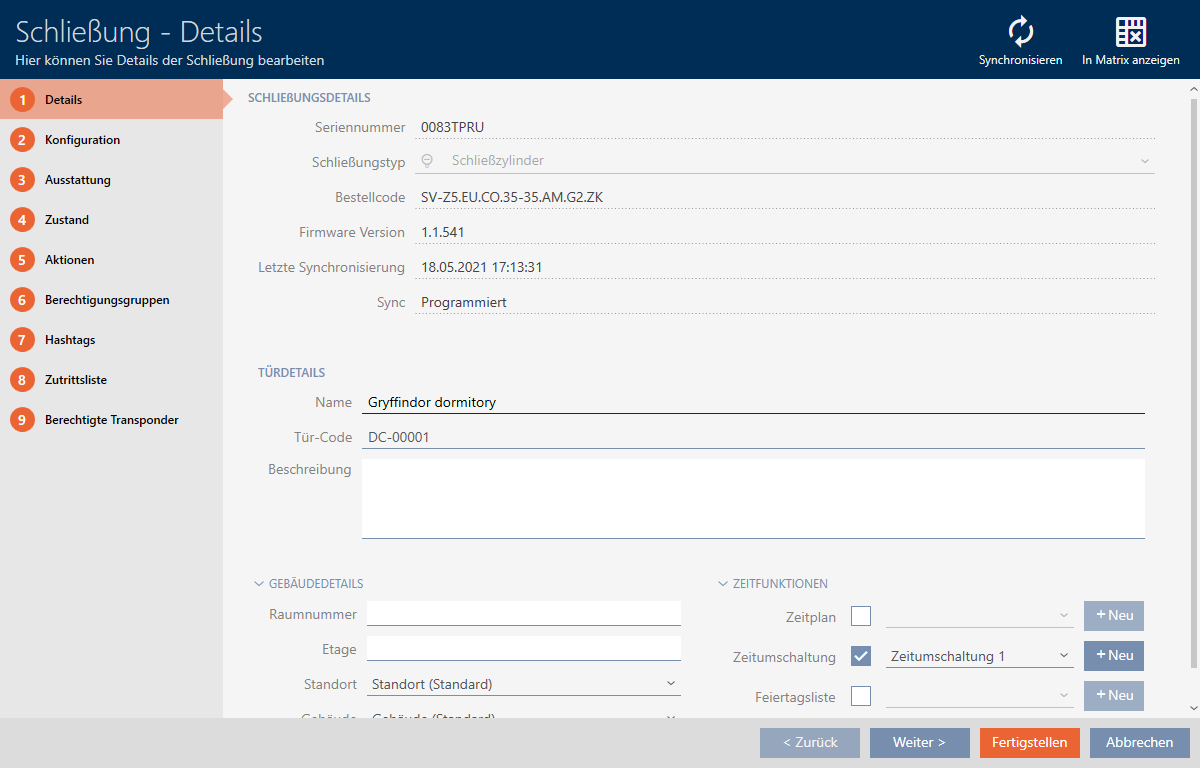The height and width of the screenshot is (768, 1200).
Task: Click the Synchronisieren icon
Action: (x=1020, y=32)
